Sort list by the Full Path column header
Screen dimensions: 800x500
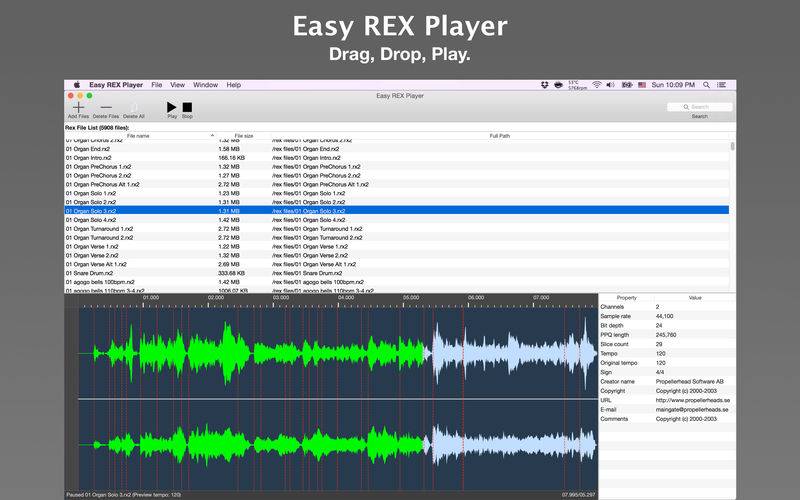point(499,136)
